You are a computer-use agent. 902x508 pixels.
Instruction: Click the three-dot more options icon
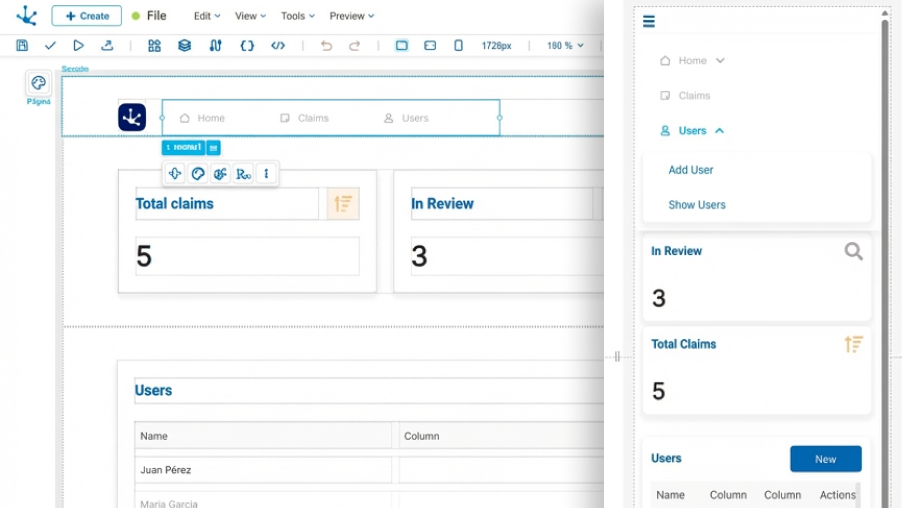coord(266,174)
